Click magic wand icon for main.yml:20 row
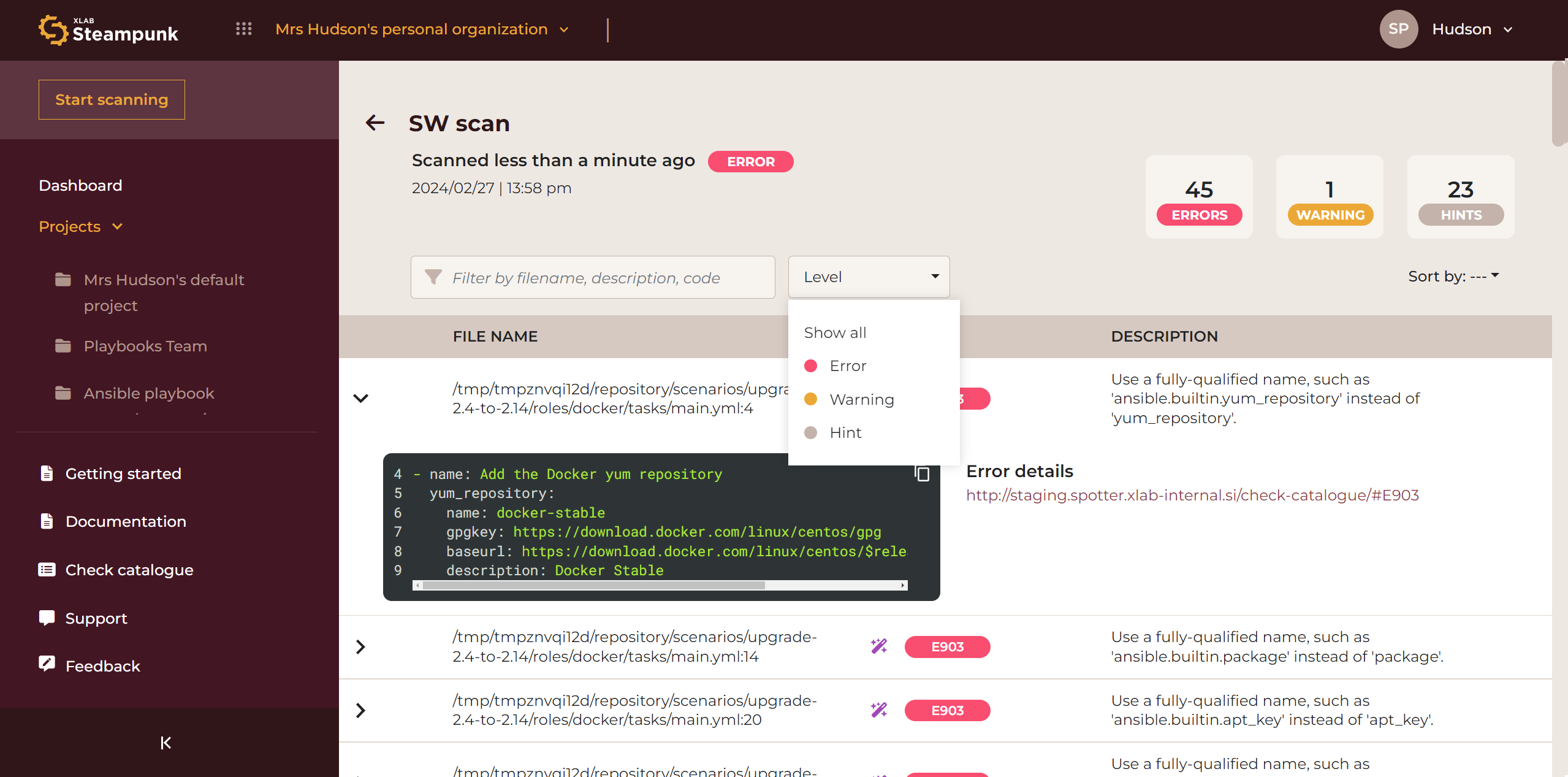 click(x=879, y=710)
